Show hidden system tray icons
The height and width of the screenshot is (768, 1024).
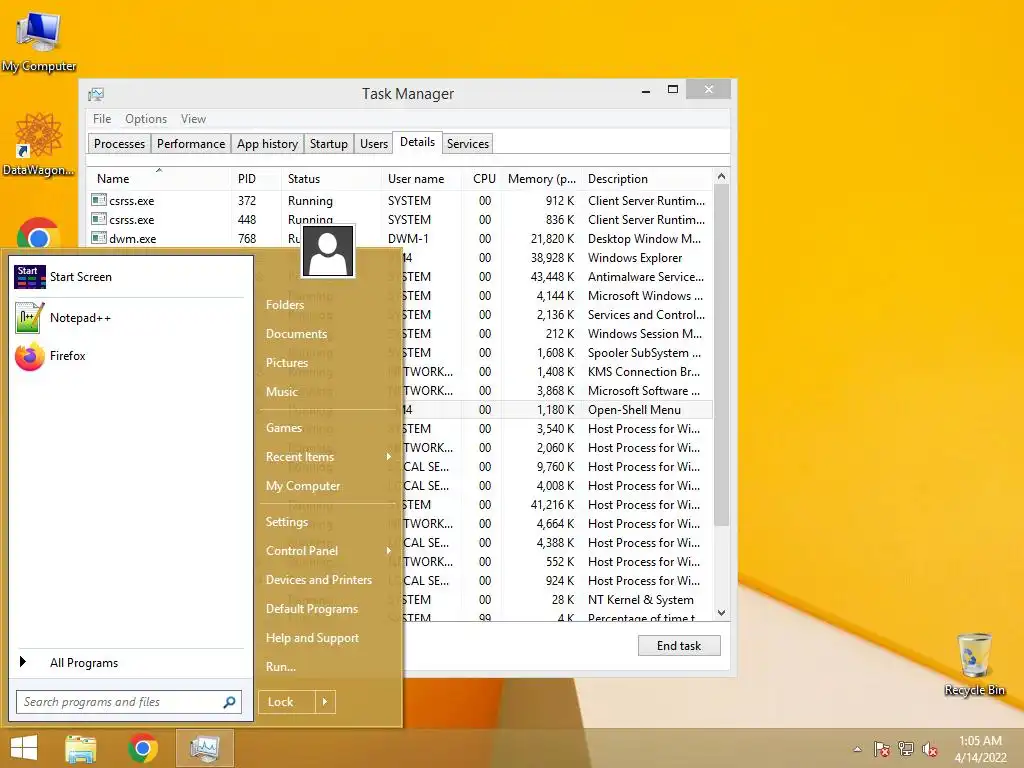pos(857,749)
